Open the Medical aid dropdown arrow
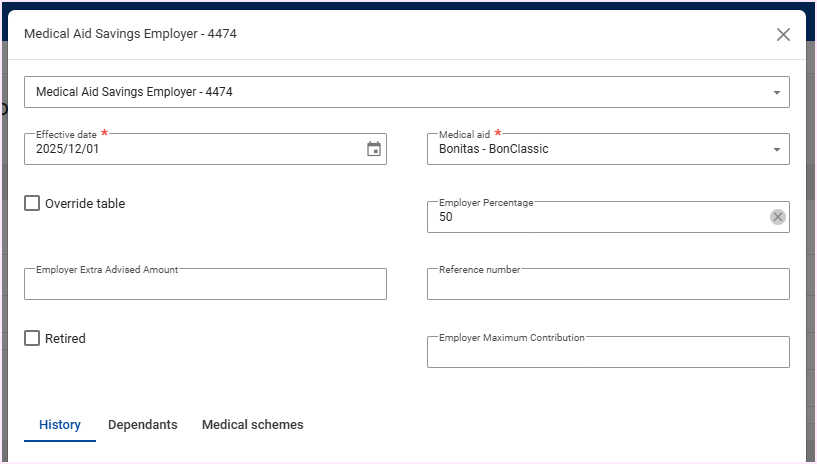Image resolution: width=817 pixels, height=464 pixels. 777,149
